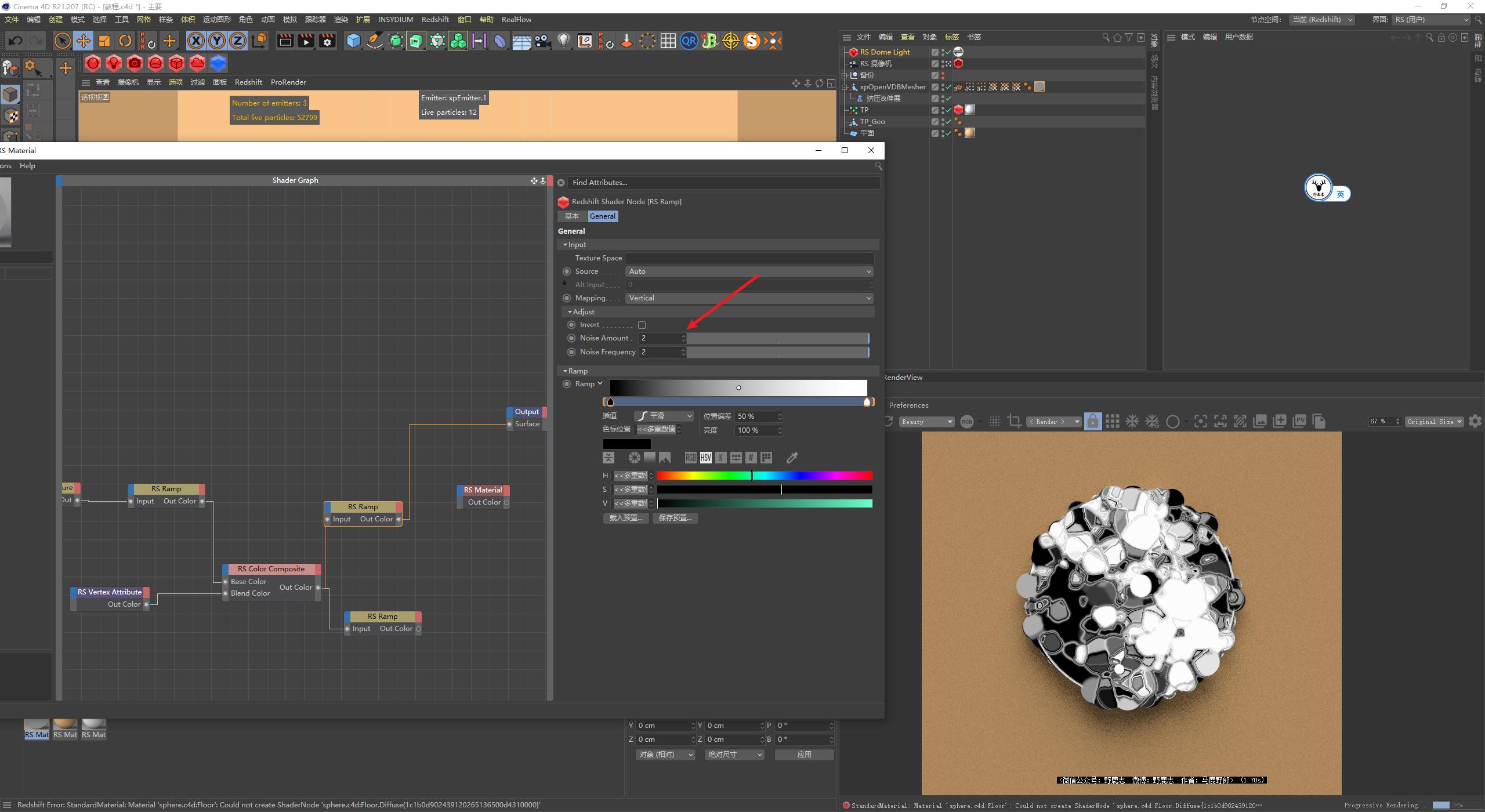The image size is (1485, 812).
Task: Click the 保存预置 button
Action: point(675,518)
